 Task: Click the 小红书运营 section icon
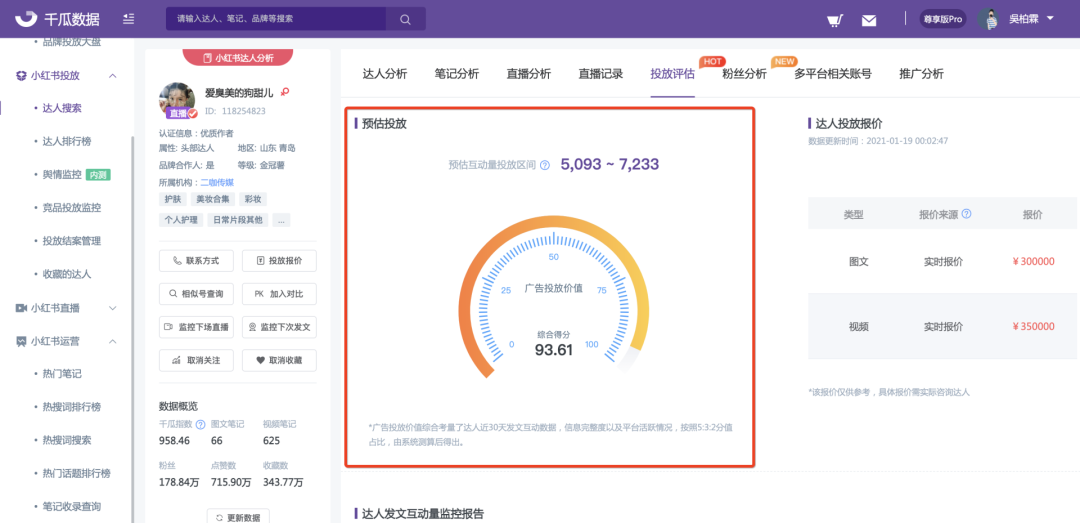click(x=21, y=341)
